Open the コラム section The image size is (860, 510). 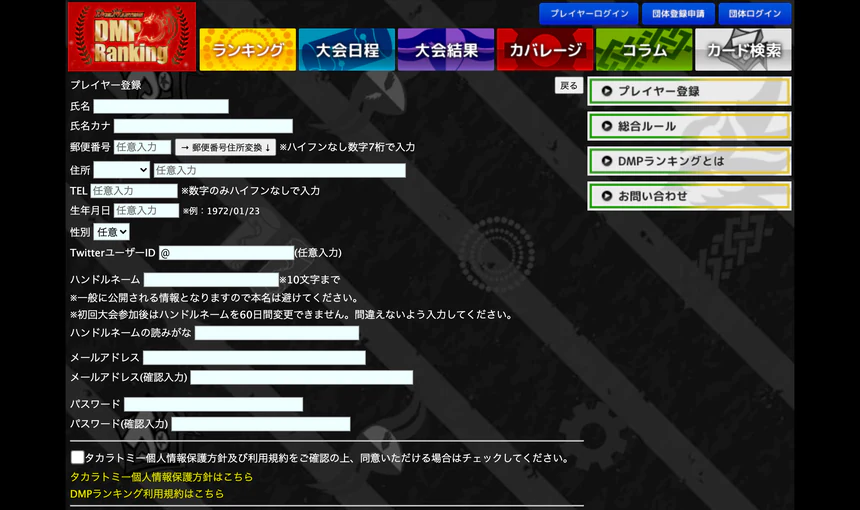pos(644,49)
